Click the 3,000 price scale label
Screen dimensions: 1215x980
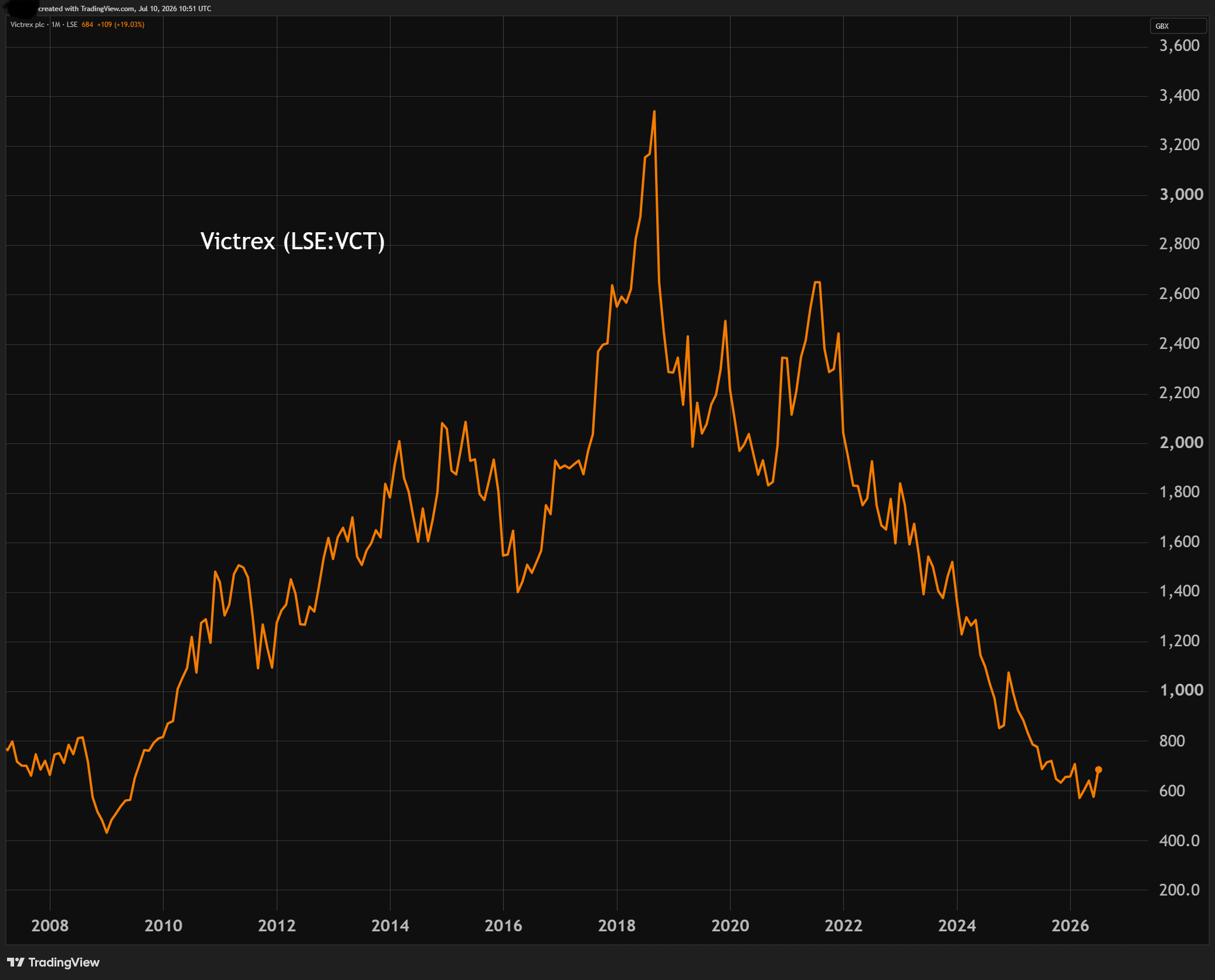click(x=1181, y=194)
